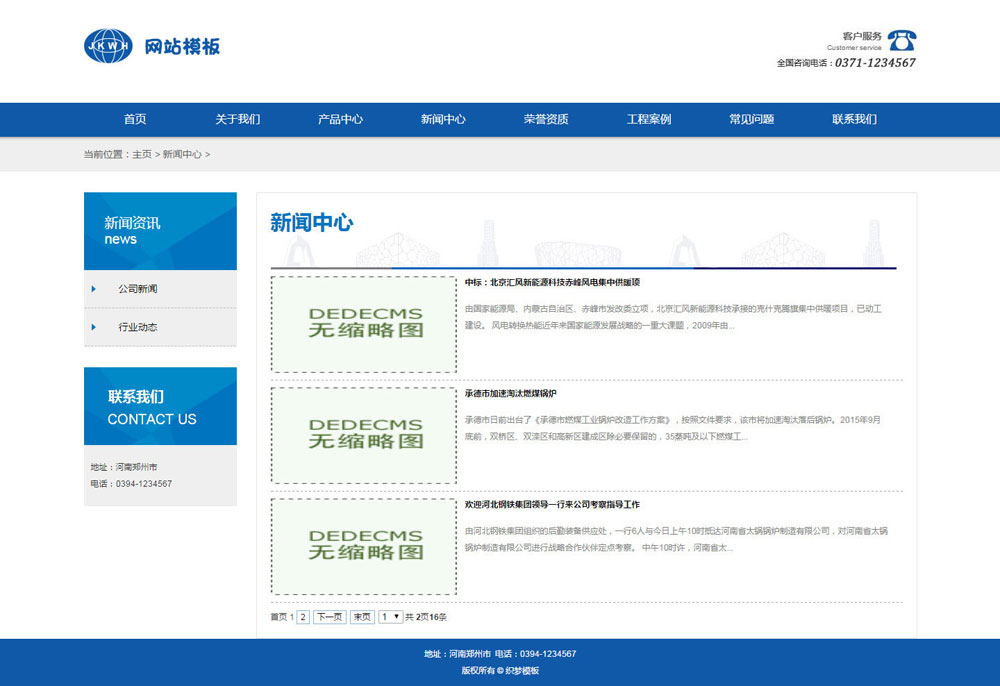
Task: Open the 工程案例 navigation item
Action: tap(647, 119)
